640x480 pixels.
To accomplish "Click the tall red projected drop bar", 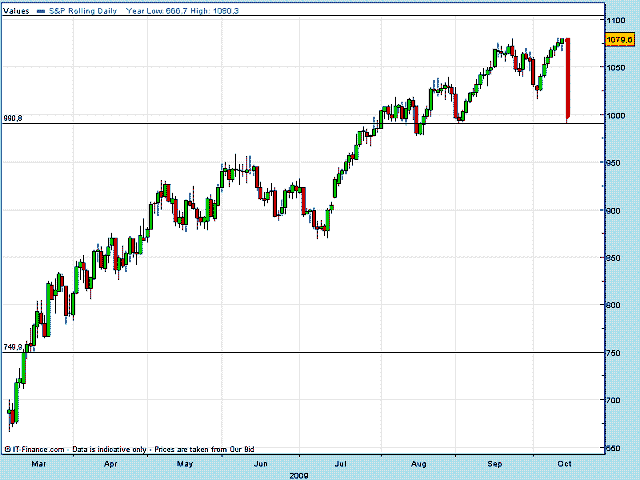I will (x=568, y=80).
